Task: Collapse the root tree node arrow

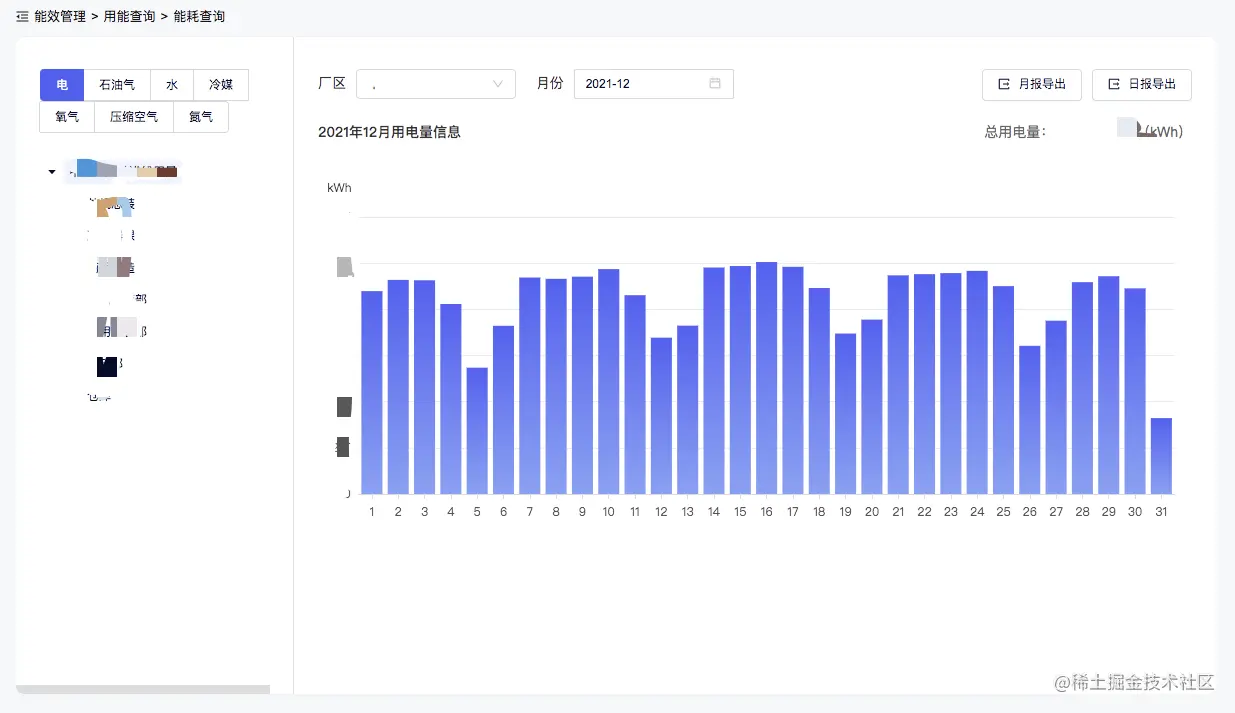Action: [x=52, y=172]
